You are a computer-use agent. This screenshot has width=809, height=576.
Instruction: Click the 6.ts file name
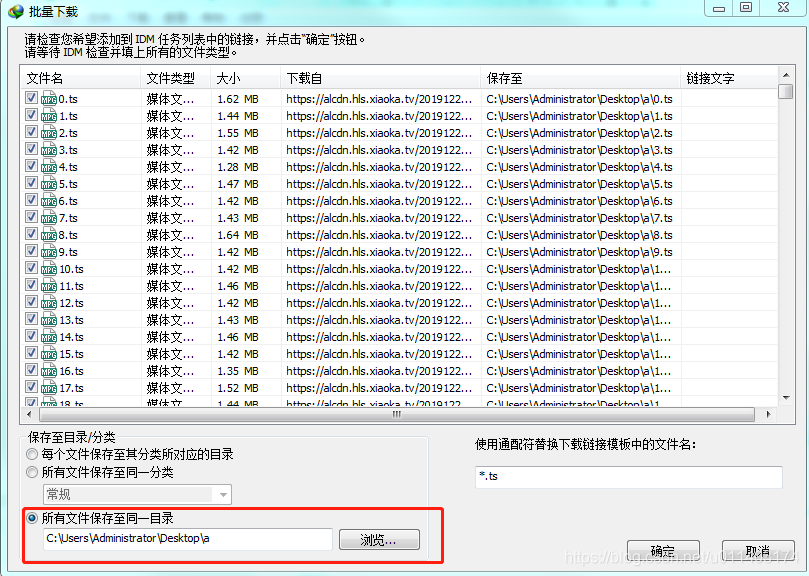point(68,201)
